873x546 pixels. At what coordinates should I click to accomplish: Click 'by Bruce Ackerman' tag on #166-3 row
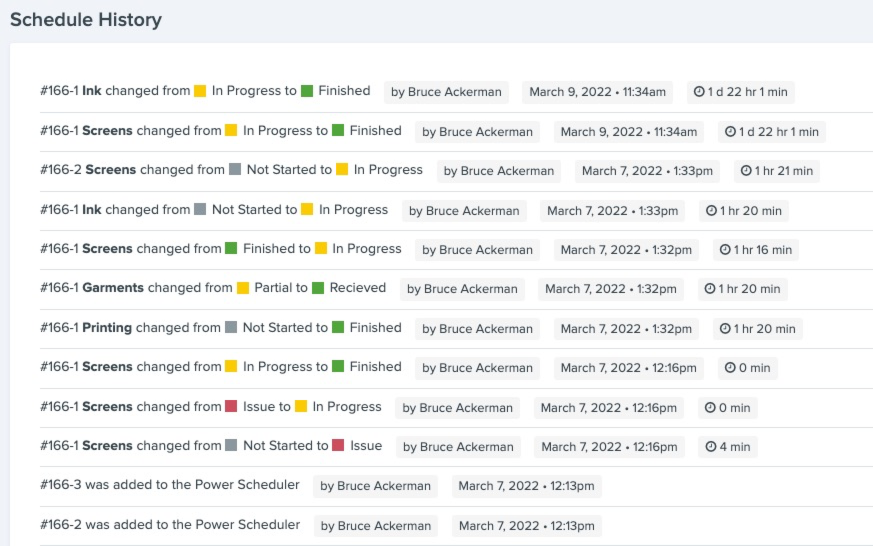click(x=375, y=486)
